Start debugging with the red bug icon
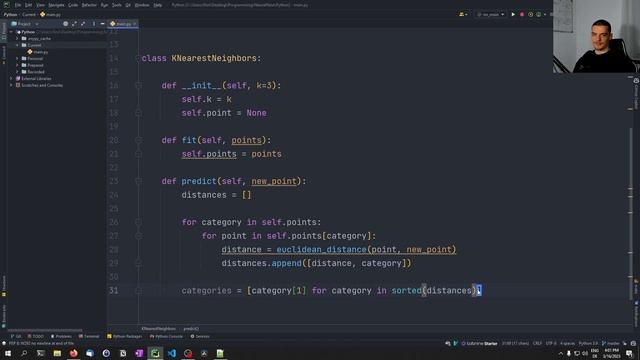 522,14
